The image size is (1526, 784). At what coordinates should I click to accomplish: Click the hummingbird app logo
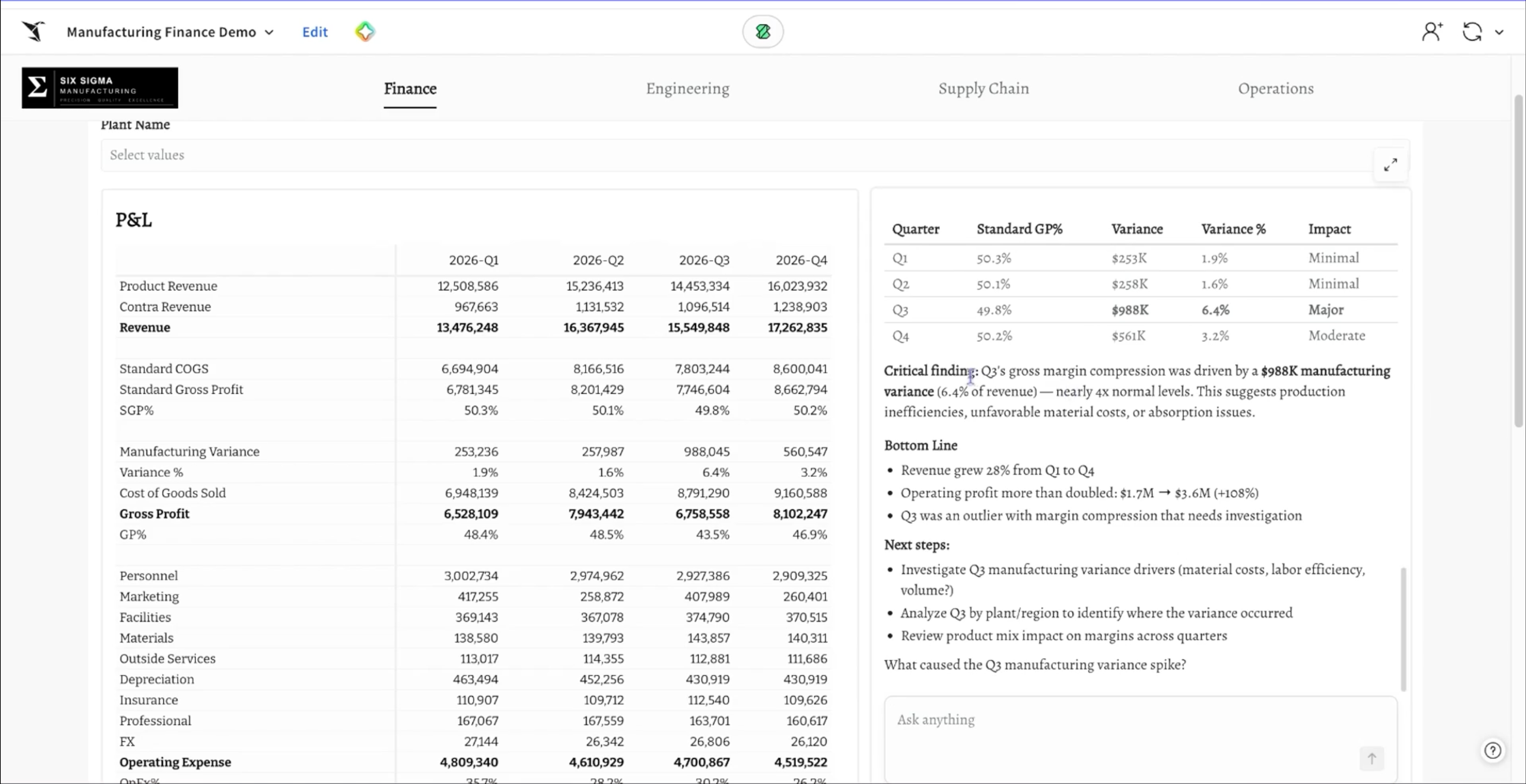(34, 31)
